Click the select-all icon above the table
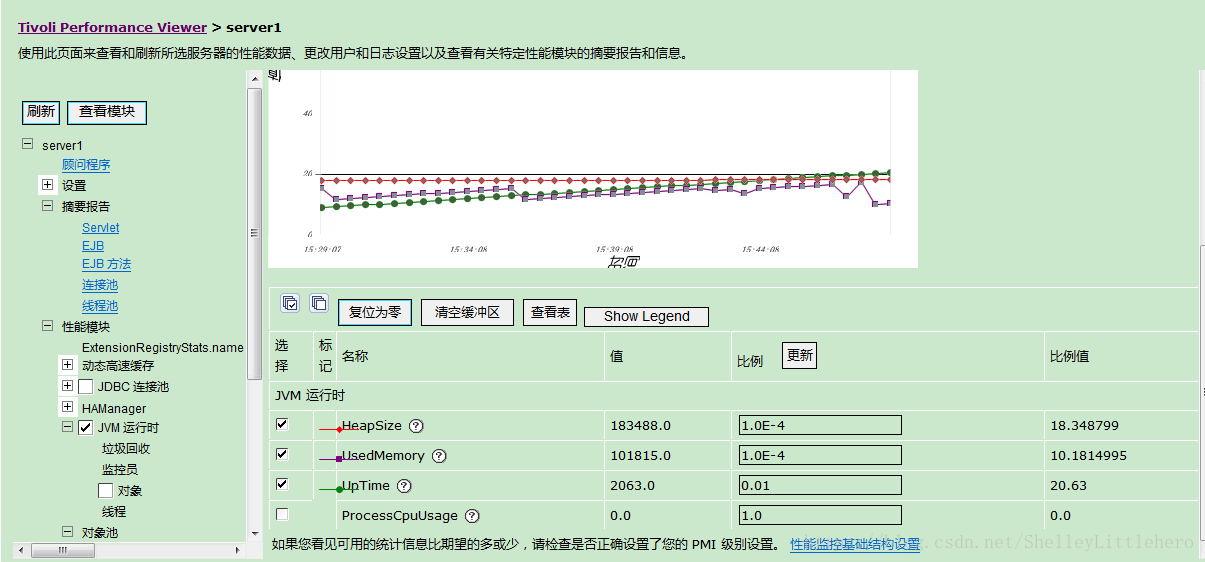Viewport: 1205px width, 562px height. [x=290, y=303]
